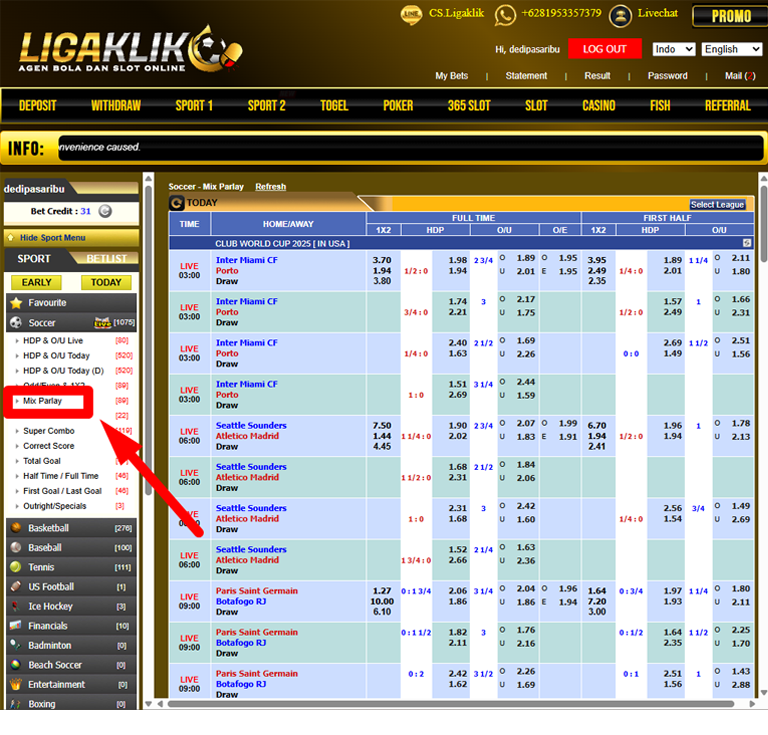Click the Soccer ball icon
The width and height of the screenshot is (768, 735).
16,323
